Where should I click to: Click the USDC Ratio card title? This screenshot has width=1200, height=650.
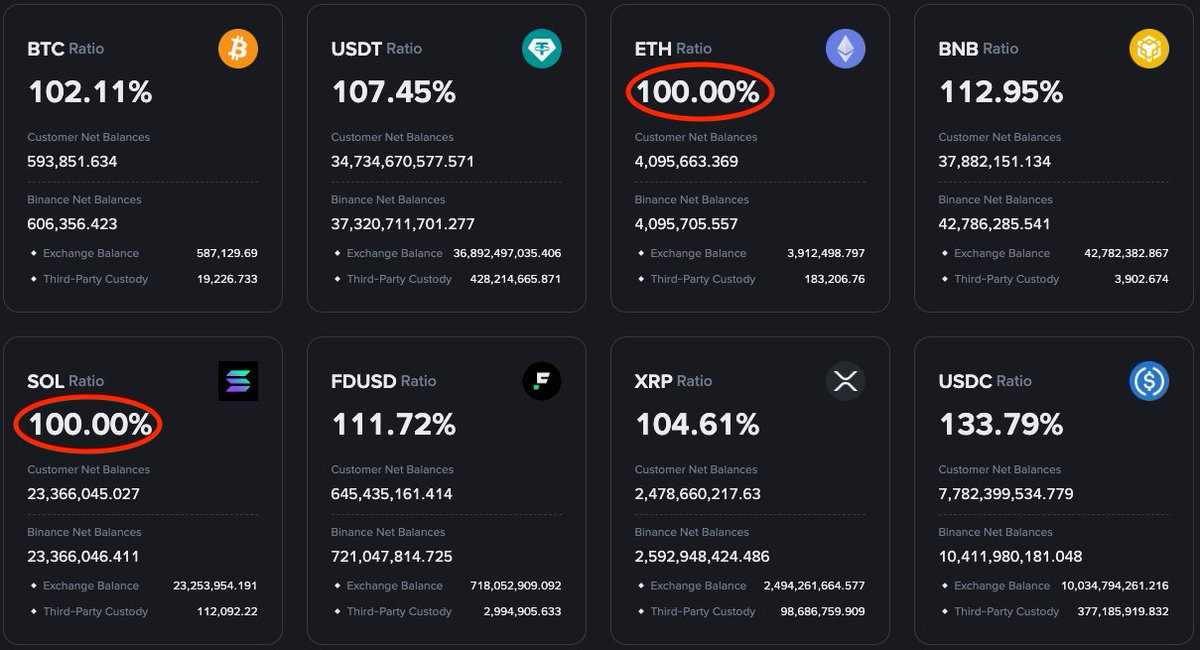[985, 381]
